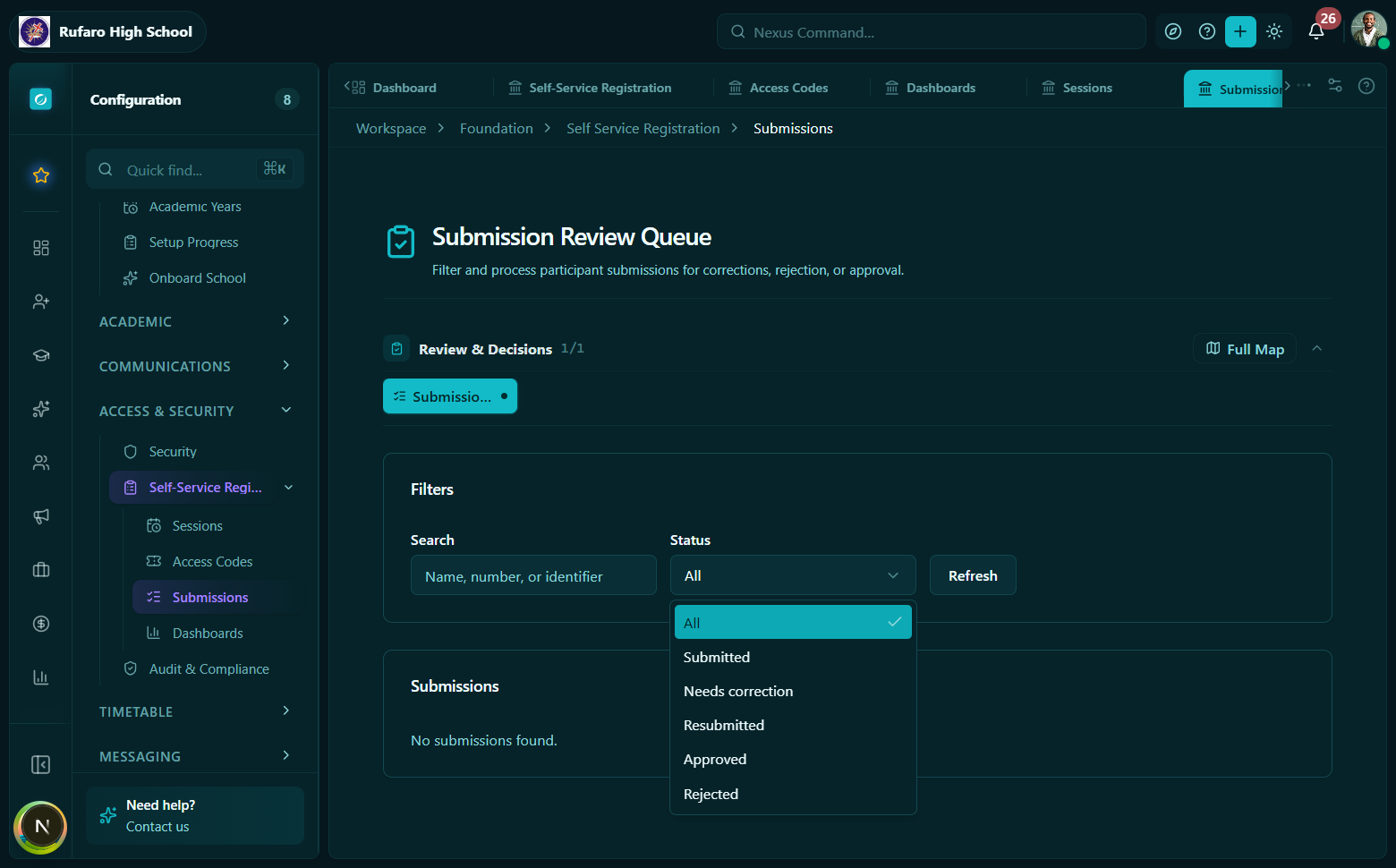This screenshot has height=868, width=1396.
Task: Click the round N assistant button
Action: pos(41,826)
